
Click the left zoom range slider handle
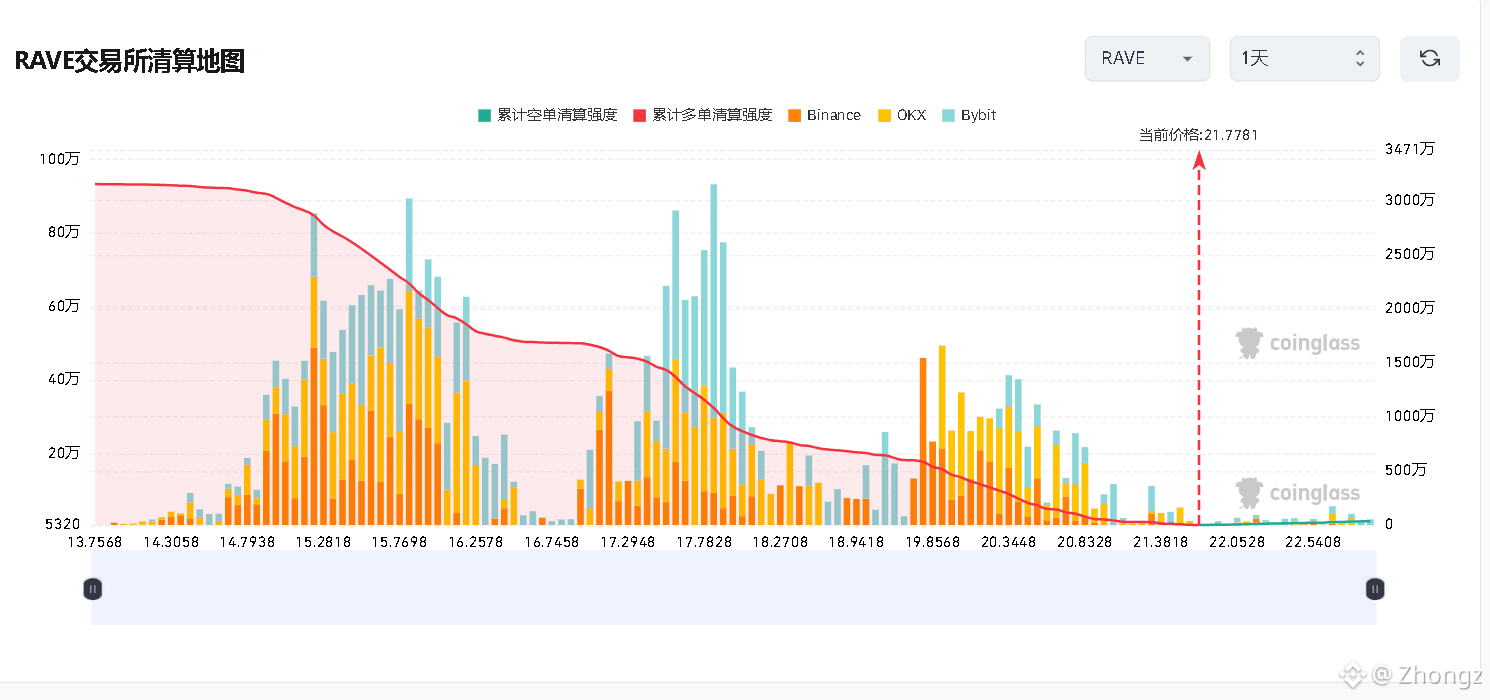pyautogui.click(x=92, y=590)
